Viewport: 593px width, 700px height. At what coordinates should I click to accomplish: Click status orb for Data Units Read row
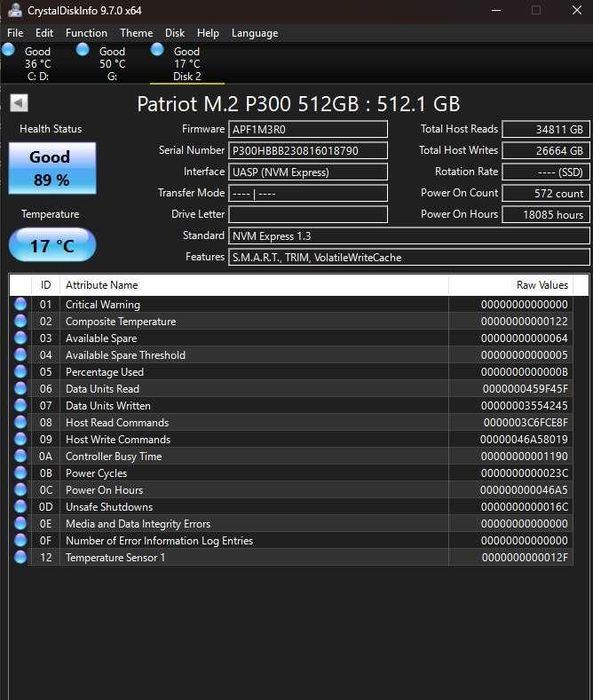click(x=21, y=389)
